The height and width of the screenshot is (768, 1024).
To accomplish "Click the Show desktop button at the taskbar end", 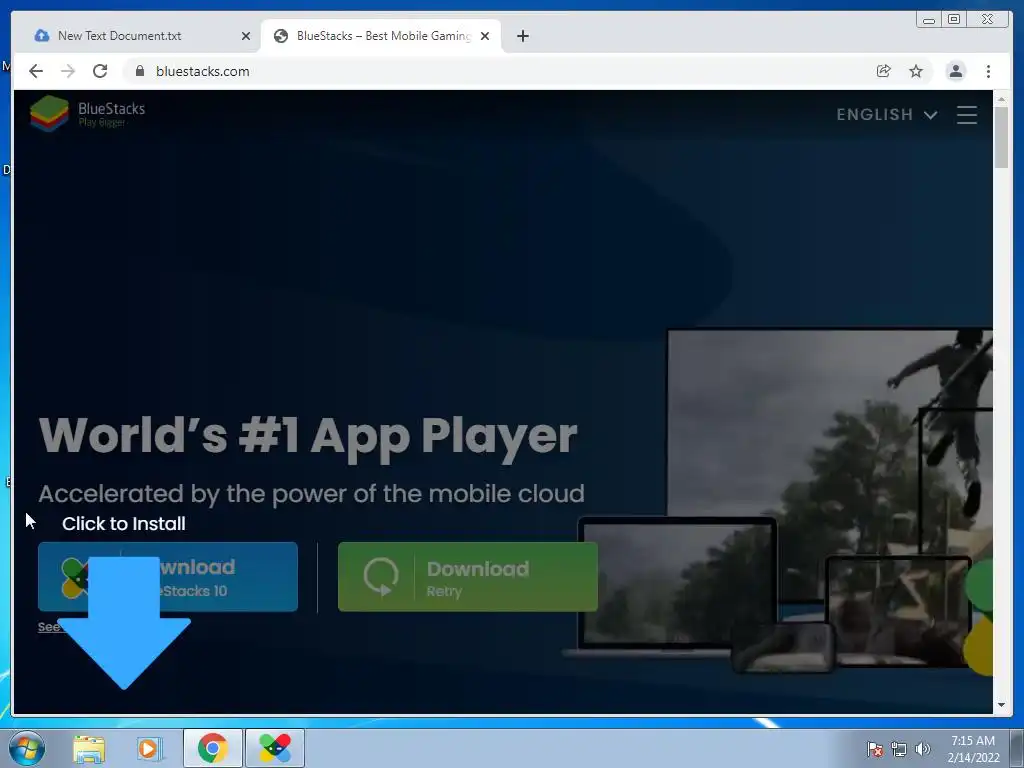I will click(x=1017, y=748).
